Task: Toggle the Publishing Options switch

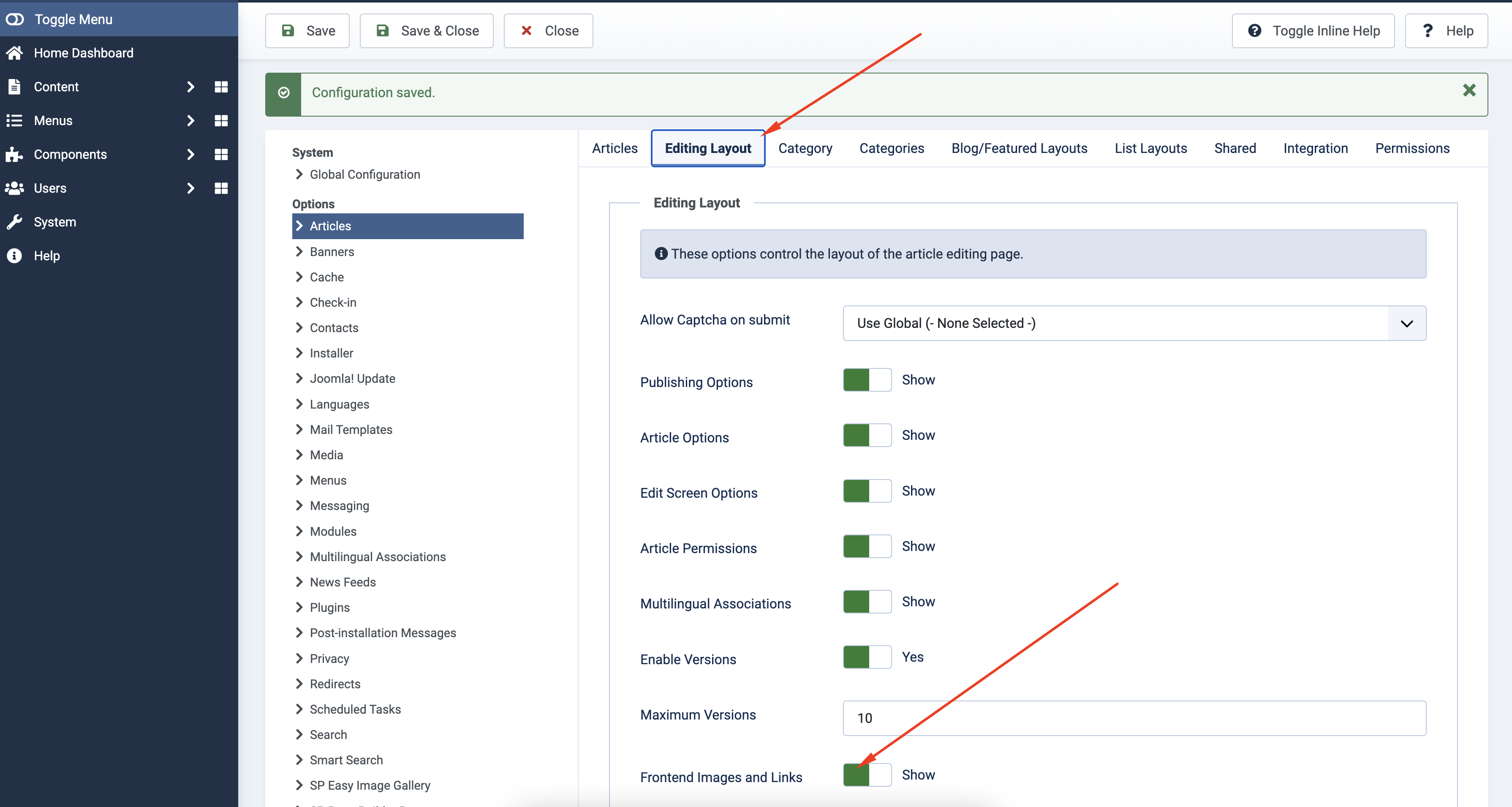Action: [x=867, y=380]
